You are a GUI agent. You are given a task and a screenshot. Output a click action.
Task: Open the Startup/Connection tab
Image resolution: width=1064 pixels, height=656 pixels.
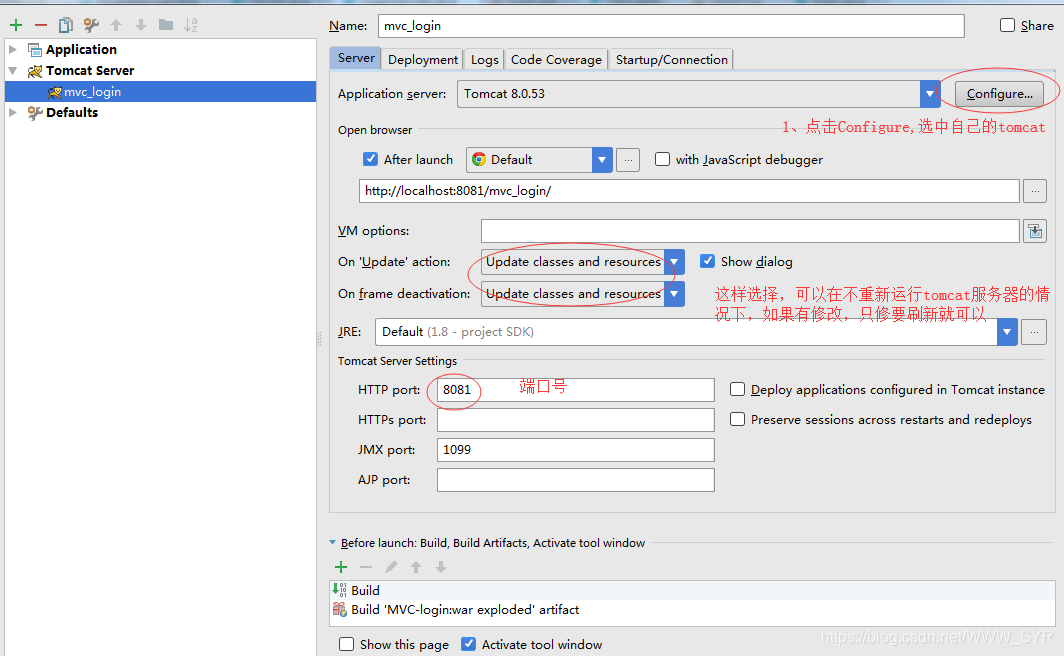(672, 60)
